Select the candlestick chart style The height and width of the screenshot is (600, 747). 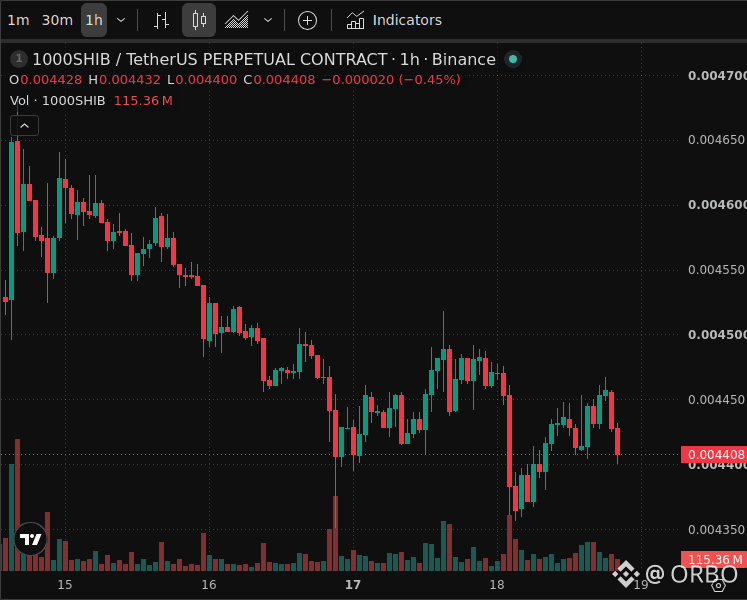[x=199, y=20]
